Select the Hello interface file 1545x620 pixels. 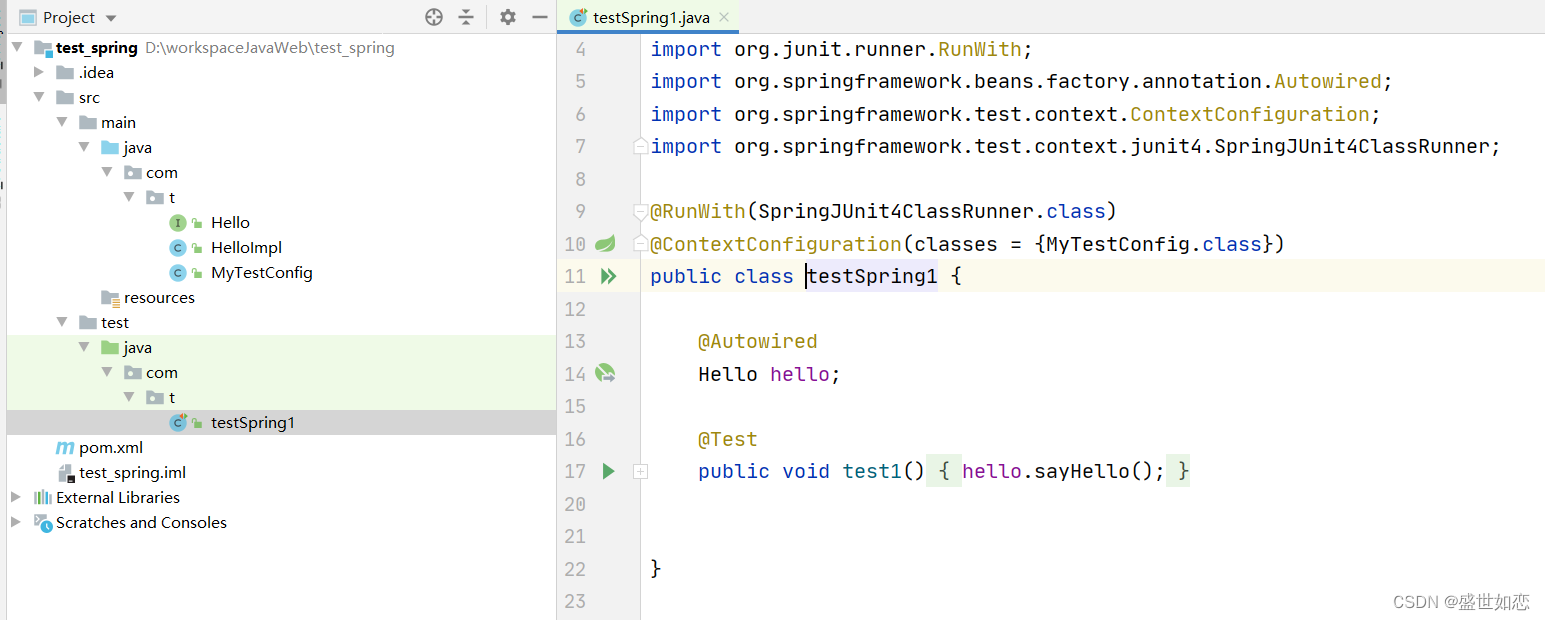(x=230, y=222)
